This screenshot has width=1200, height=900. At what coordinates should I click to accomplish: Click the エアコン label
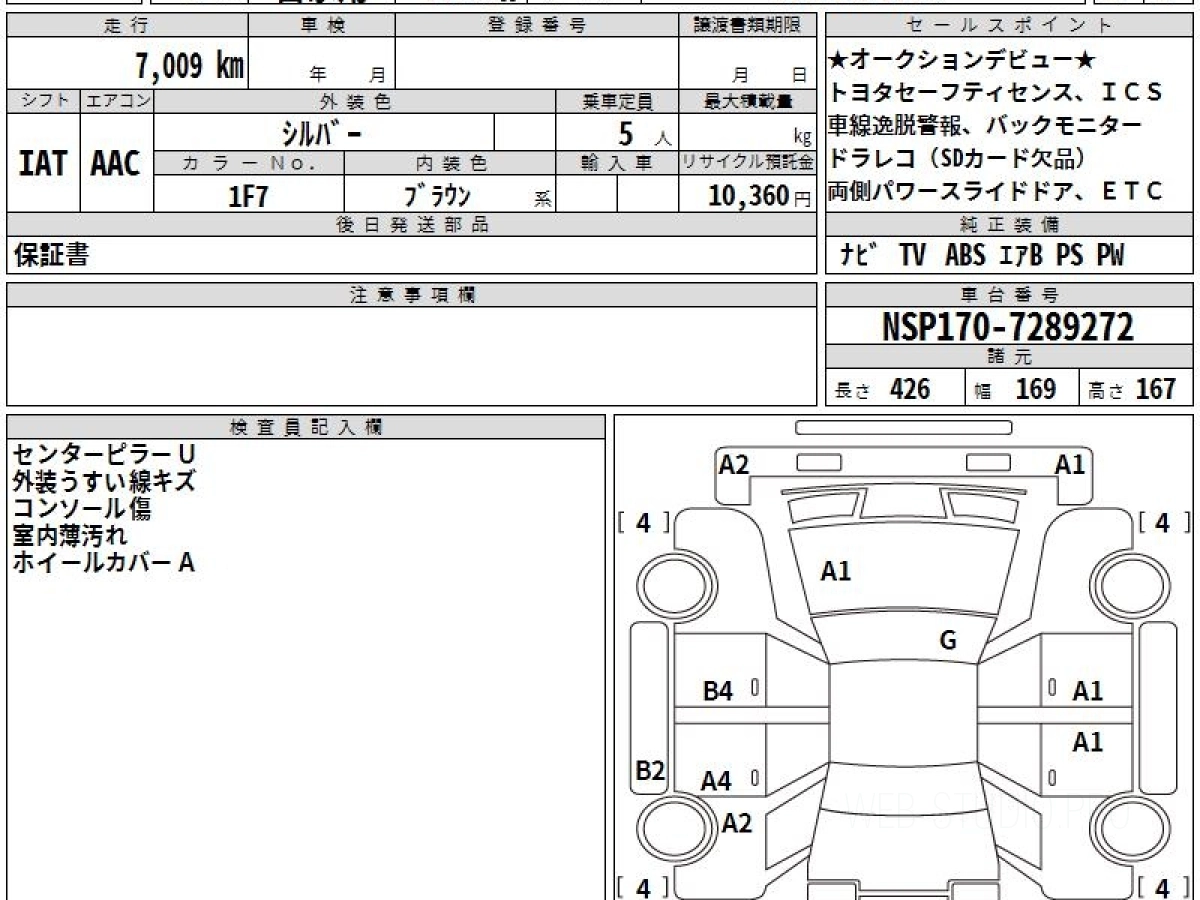click(117, 101)
